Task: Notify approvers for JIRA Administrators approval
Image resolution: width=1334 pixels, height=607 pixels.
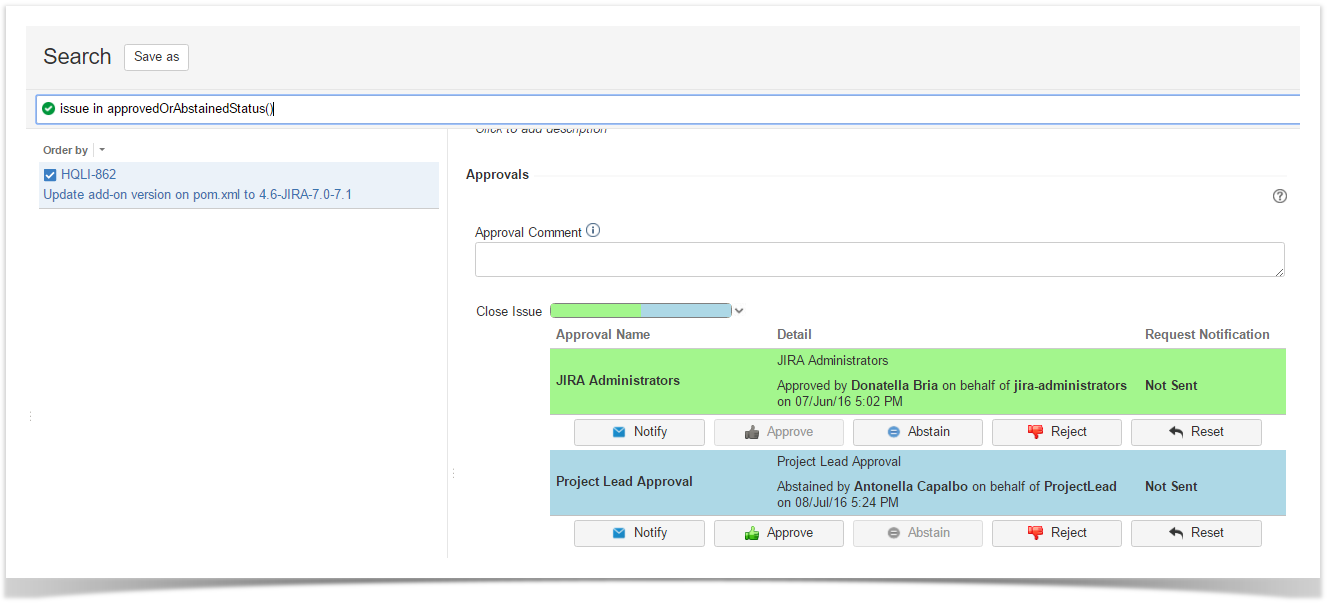Action: [639, 432]
